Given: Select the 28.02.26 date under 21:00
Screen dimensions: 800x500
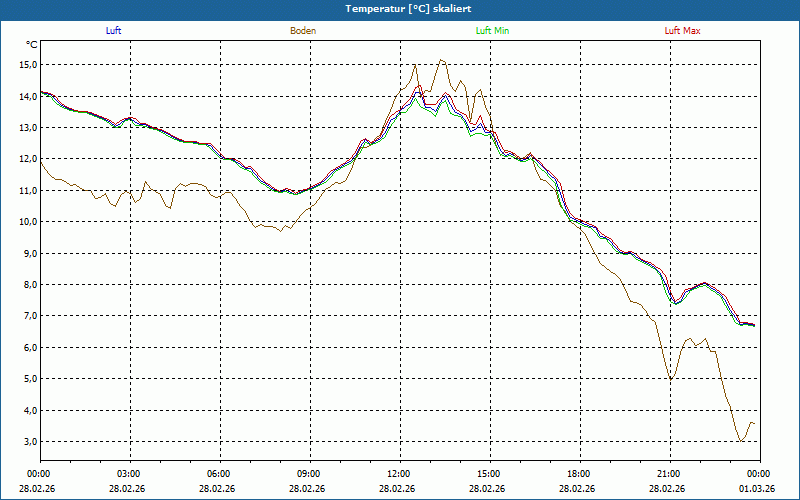Looking at the screenshot, I should click(667, 489).
